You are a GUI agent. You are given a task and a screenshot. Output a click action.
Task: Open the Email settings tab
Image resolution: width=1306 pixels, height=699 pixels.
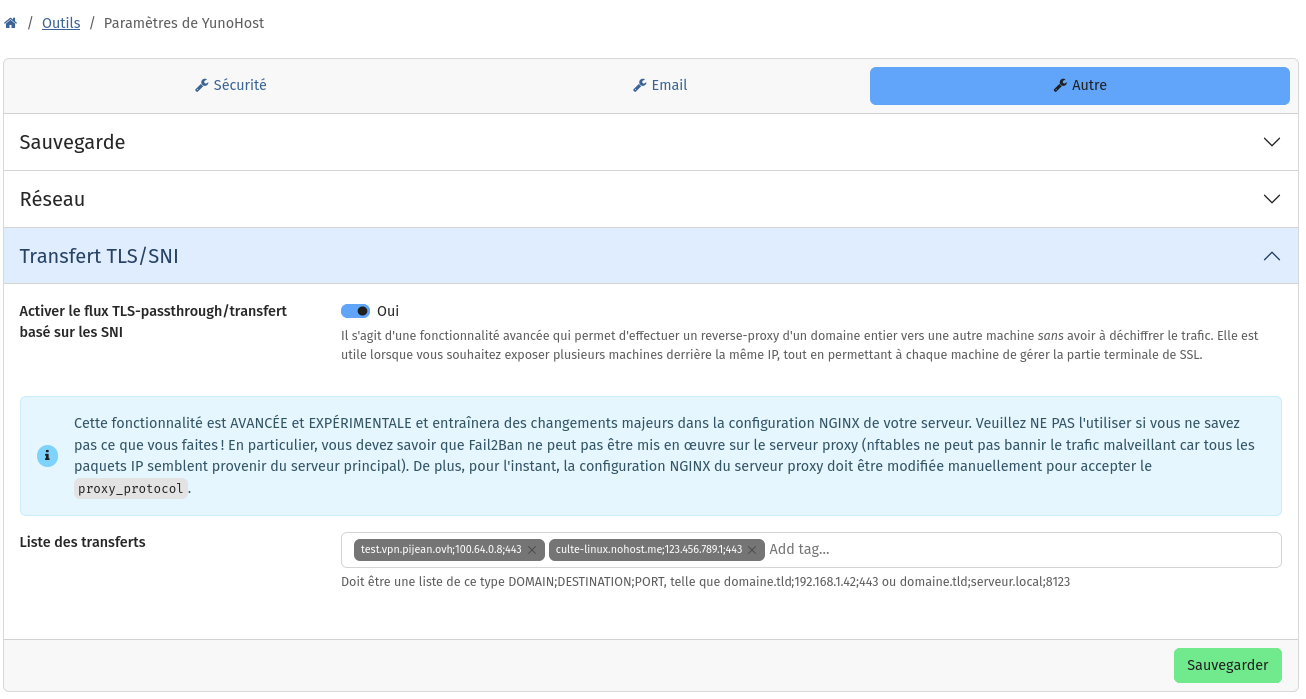(660, 86)
